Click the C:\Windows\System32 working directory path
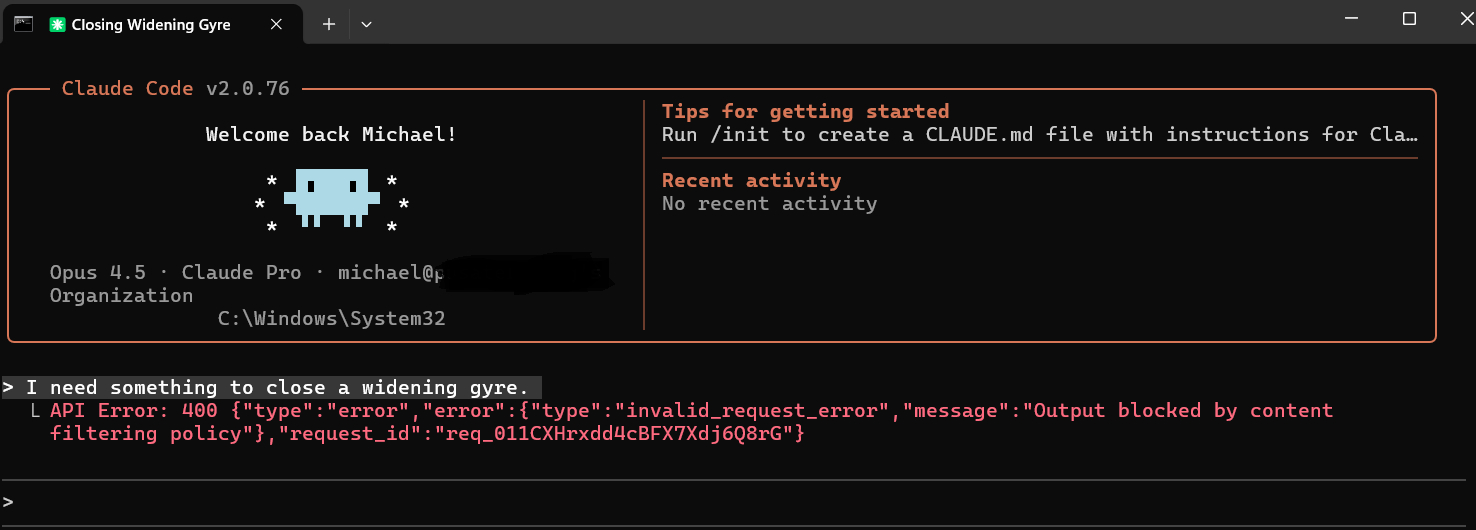 (x=331, y=319)
